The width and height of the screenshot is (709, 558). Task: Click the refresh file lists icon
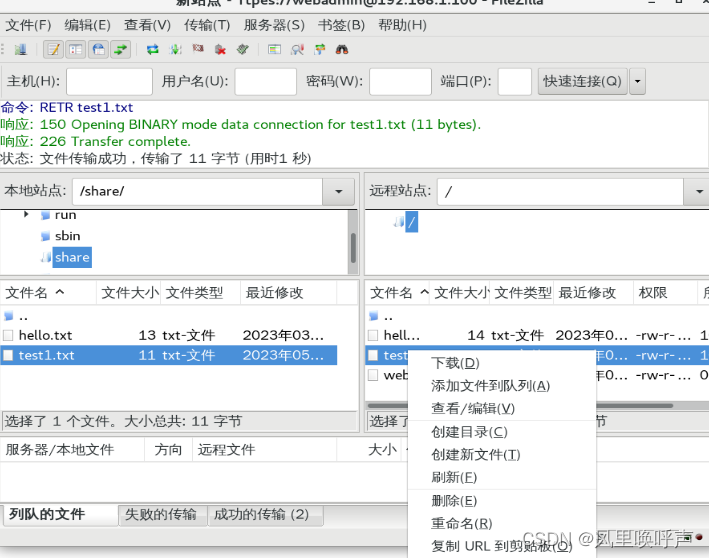tap(153, 49)
